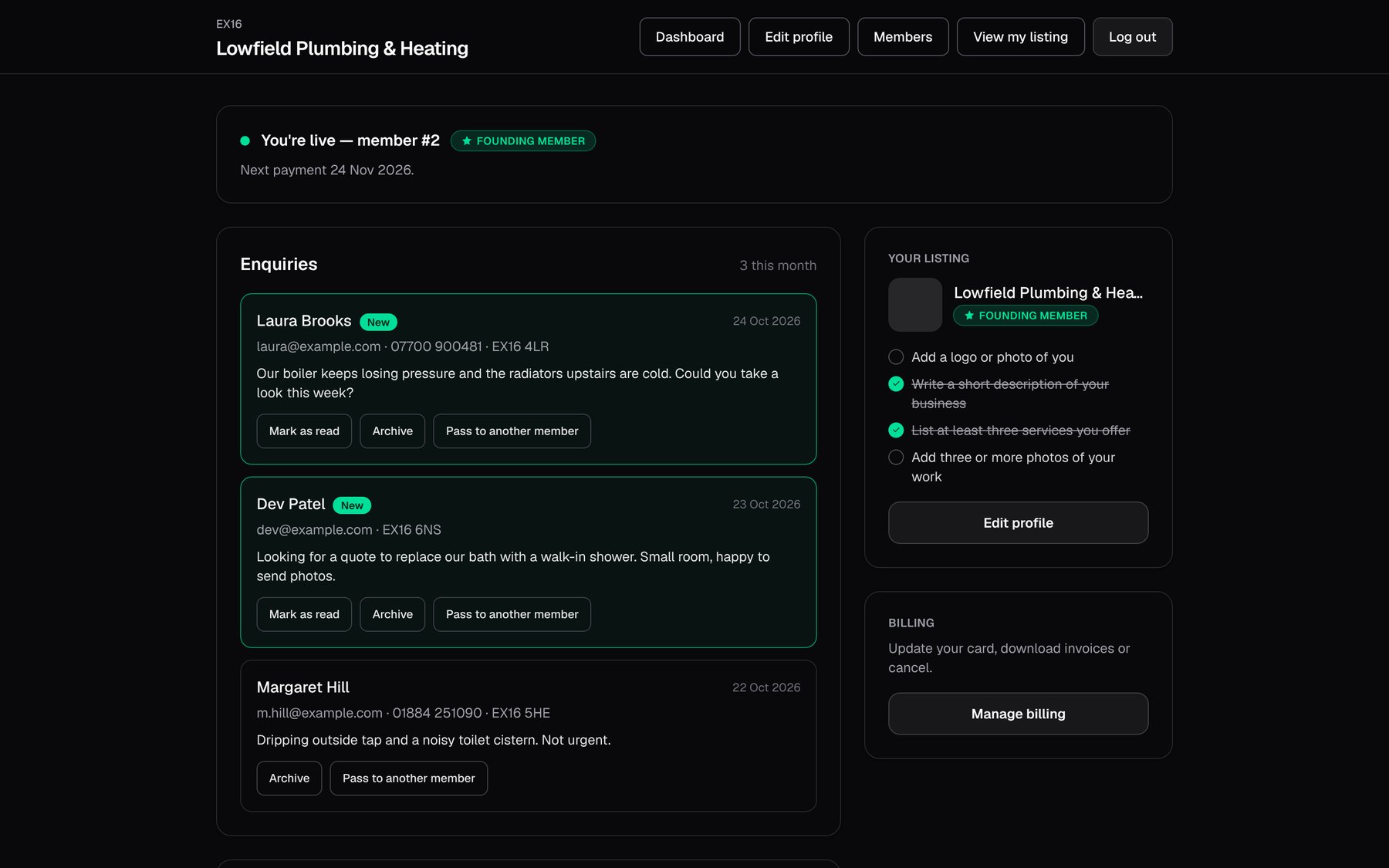Mark Dev Patel enquiry as read
This screenshot has width=1389, height=868.
(304, 614)
